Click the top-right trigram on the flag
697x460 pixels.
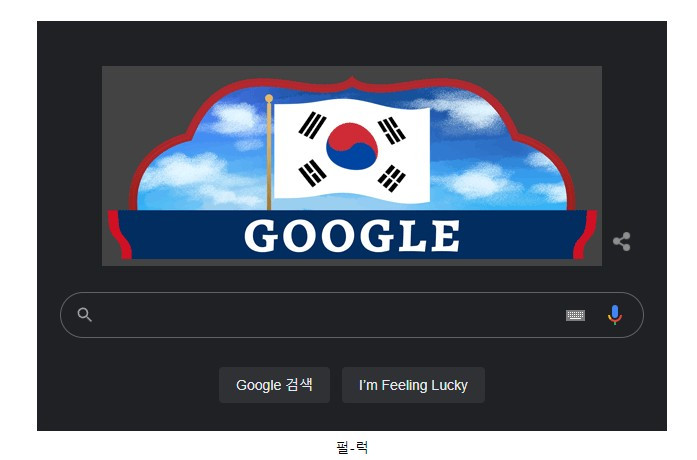[x=392, y=130]
